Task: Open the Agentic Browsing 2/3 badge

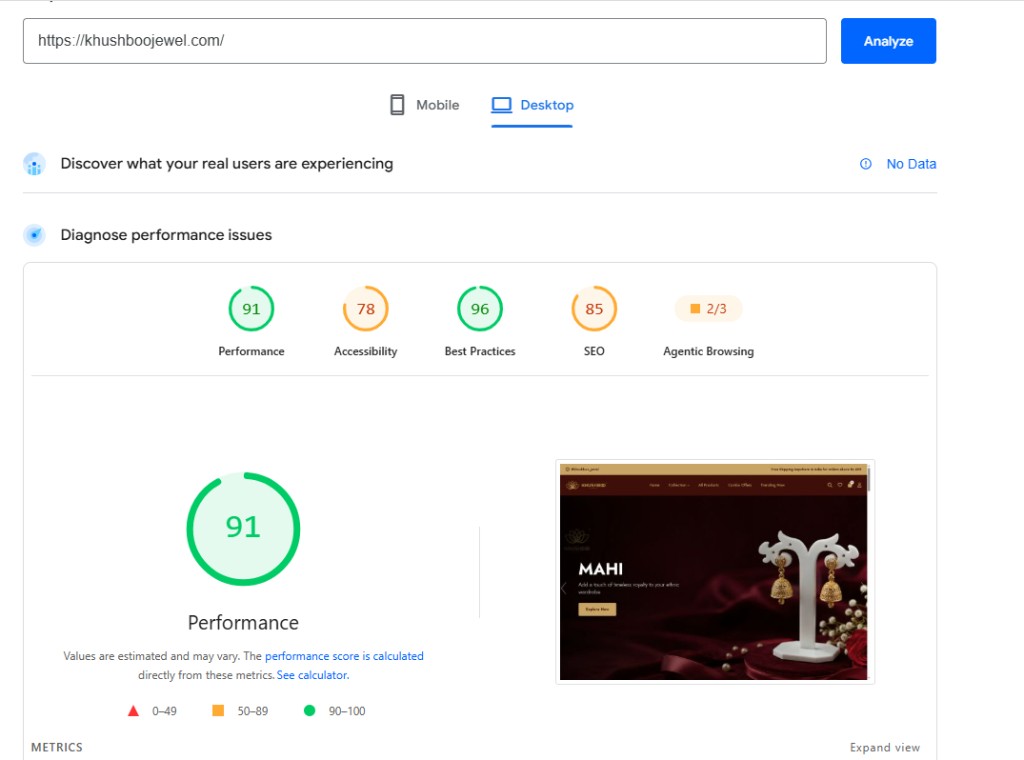Action: pyautogui.click(x=709, y=309)
